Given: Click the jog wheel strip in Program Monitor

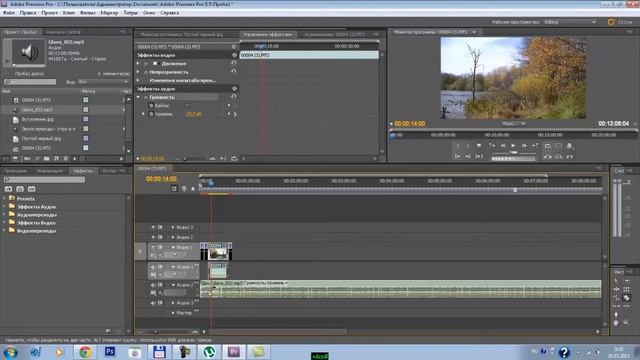Looking at the screenshot, I should point(513,159).
